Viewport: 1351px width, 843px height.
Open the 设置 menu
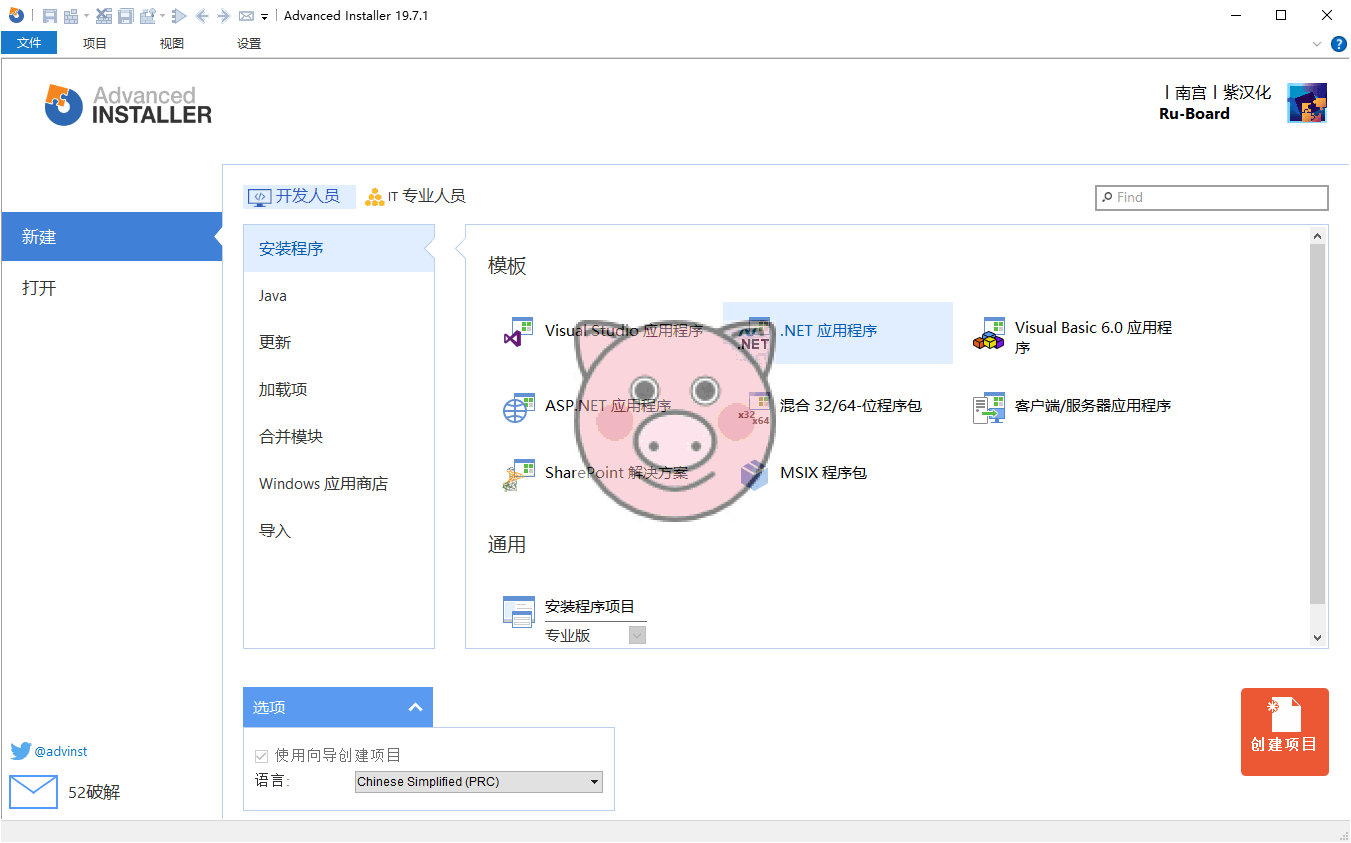click(x=249, y=43)
